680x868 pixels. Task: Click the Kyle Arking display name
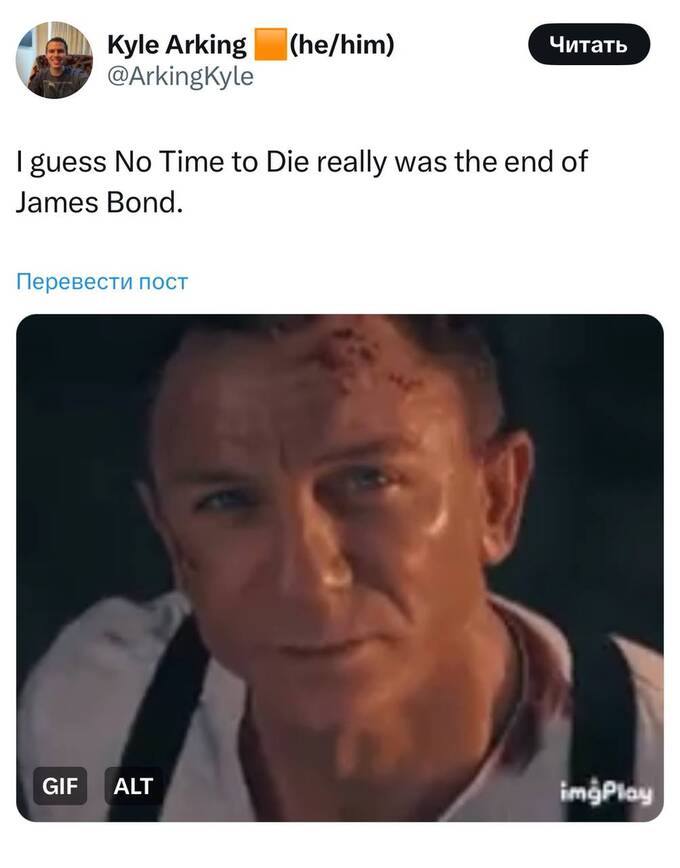[177, 44]
